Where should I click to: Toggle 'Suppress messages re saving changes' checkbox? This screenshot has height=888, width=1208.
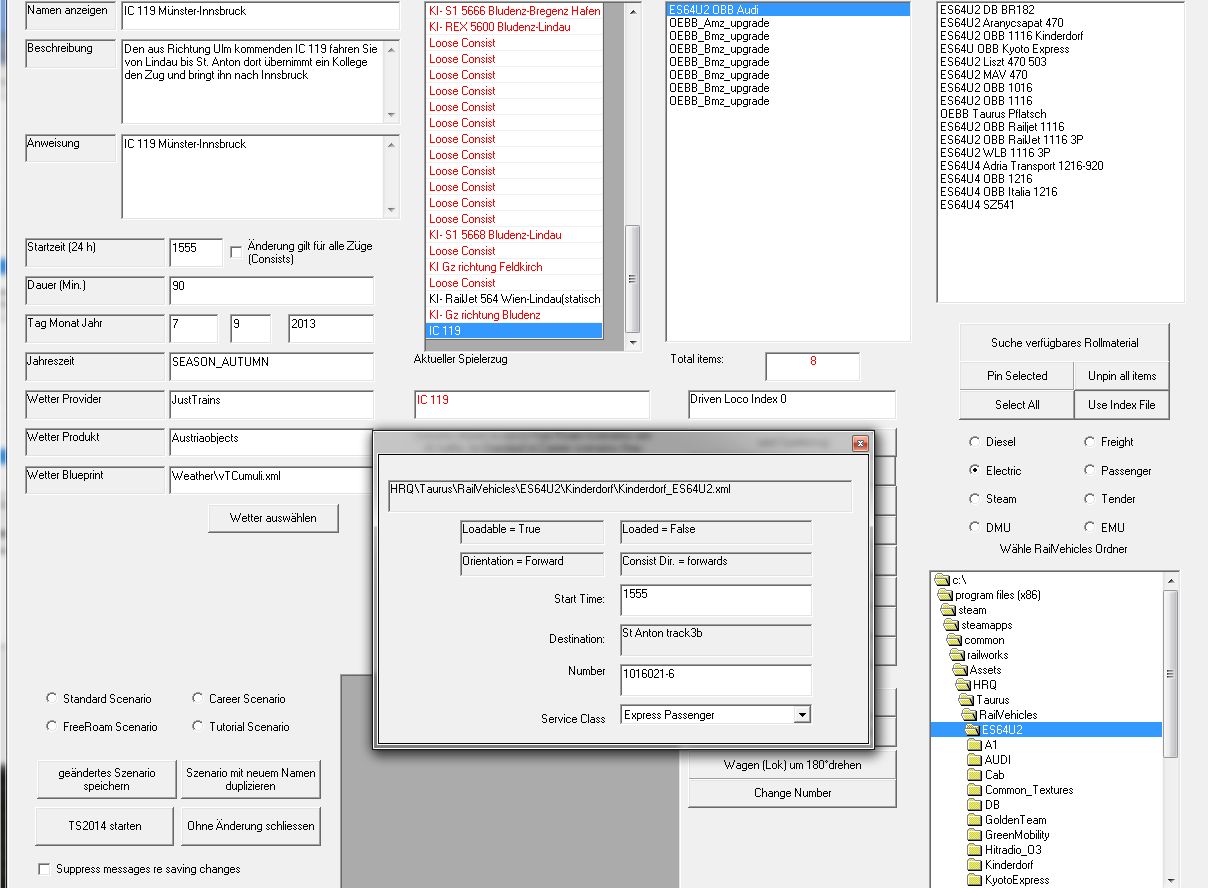click(x=43, y=869)
